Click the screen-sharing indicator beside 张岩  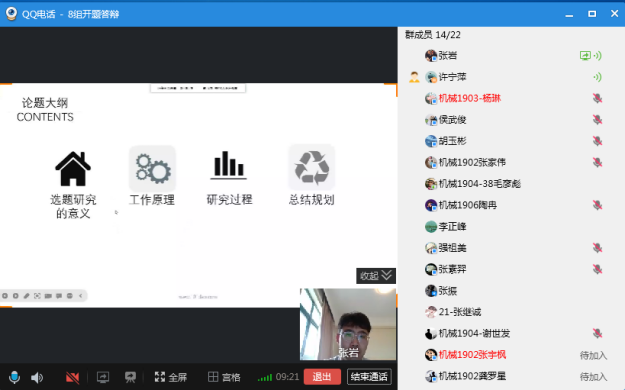point(585,55)
